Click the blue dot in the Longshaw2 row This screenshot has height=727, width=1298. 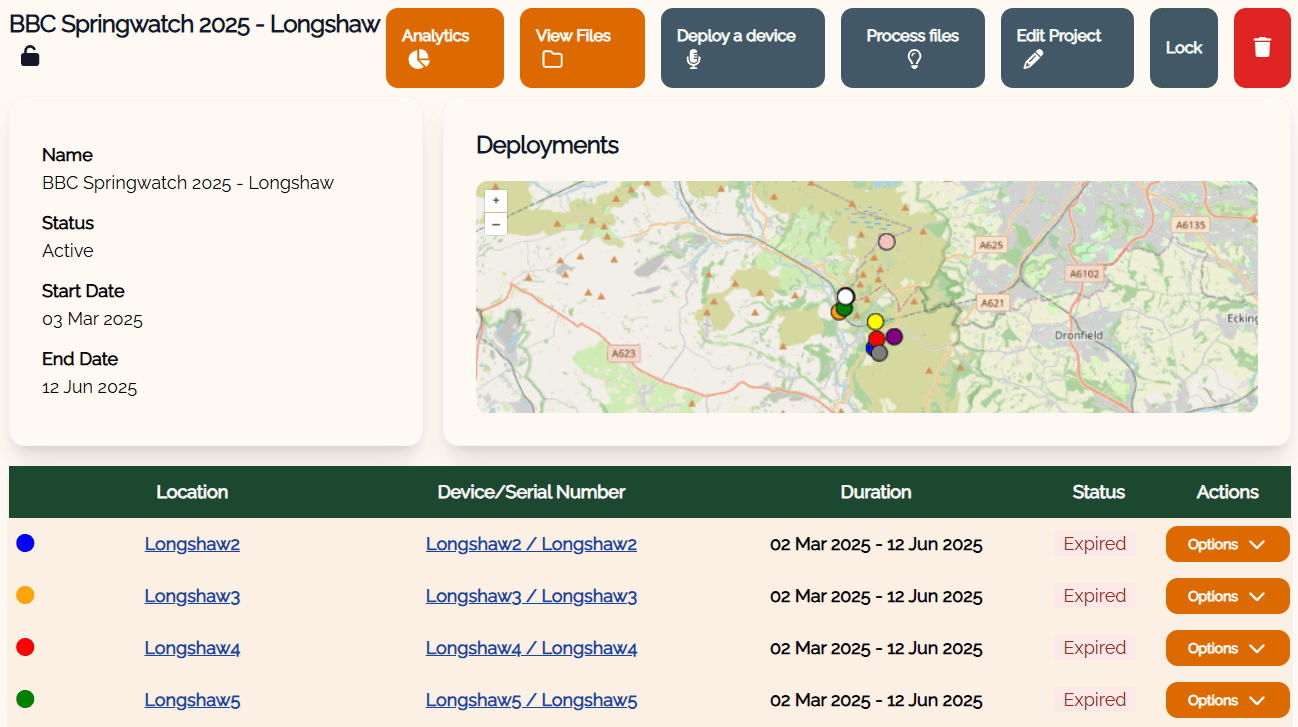tap(26, 543)
